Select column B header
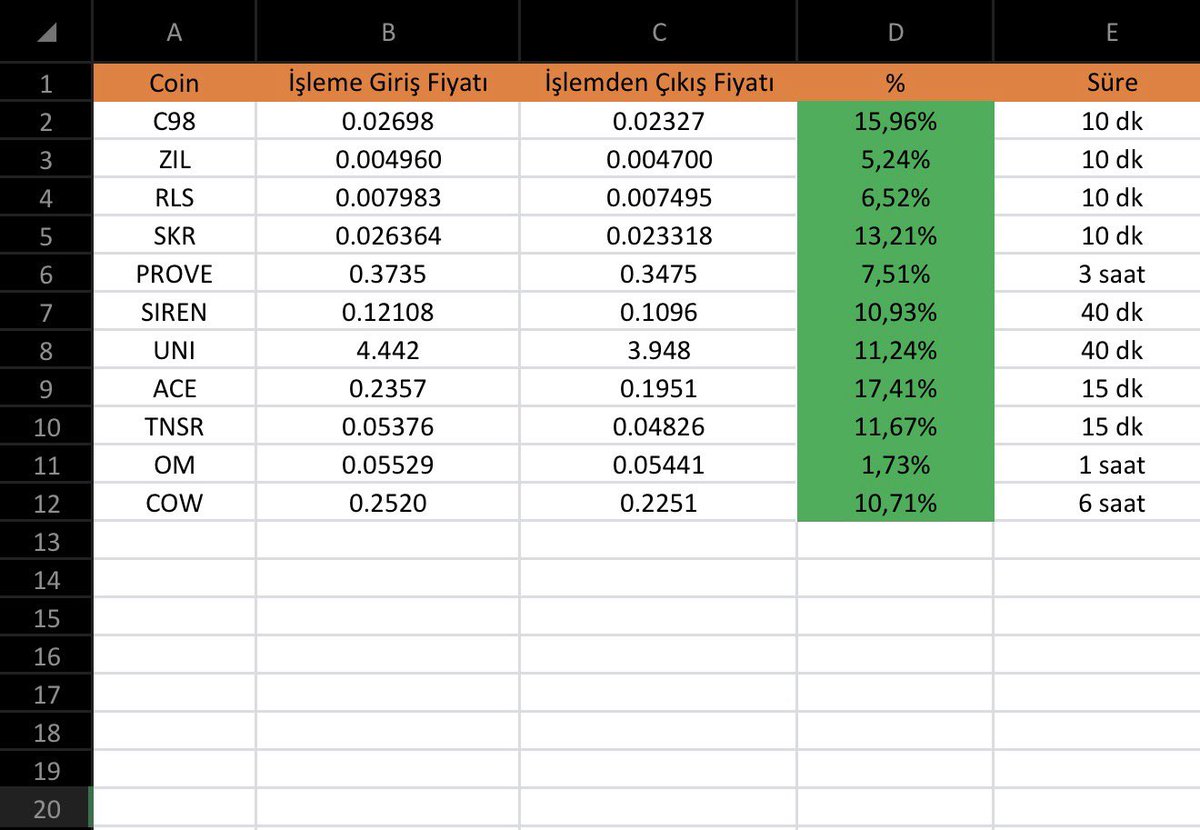This screenshot has width=1200, height=830. [x=388, y=32]
